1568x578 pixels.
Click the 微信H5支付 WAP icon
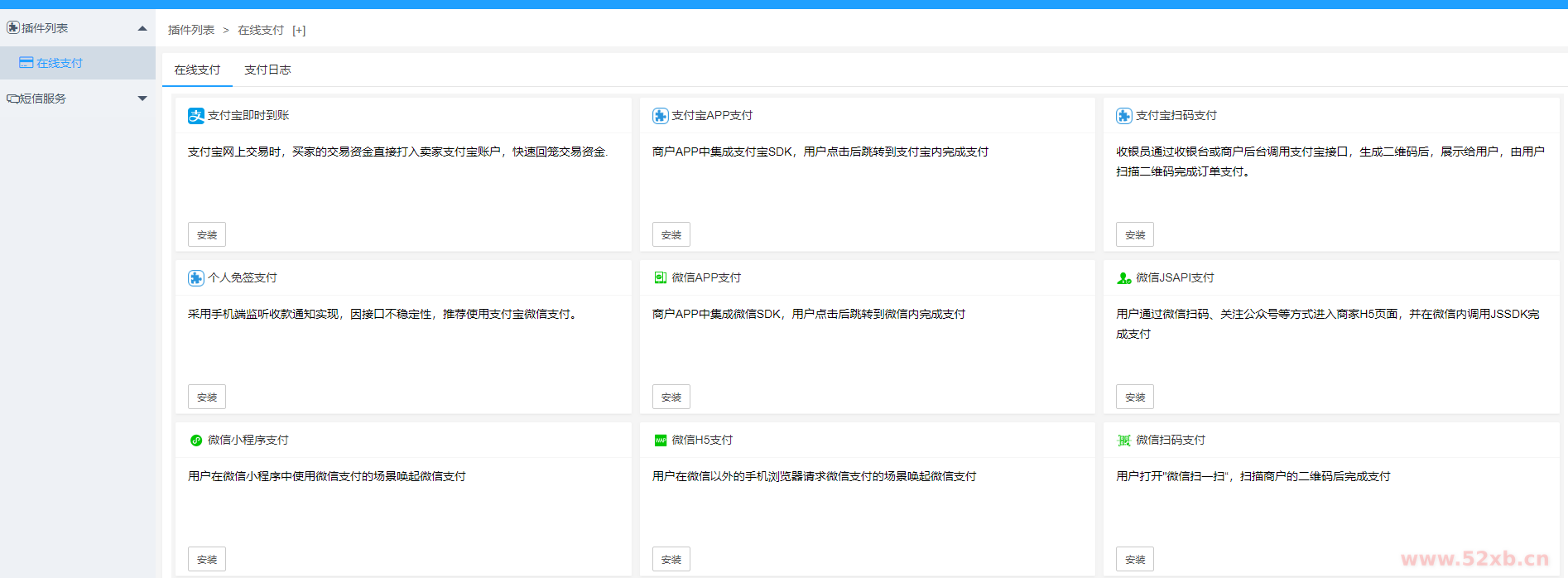(660, 441)
